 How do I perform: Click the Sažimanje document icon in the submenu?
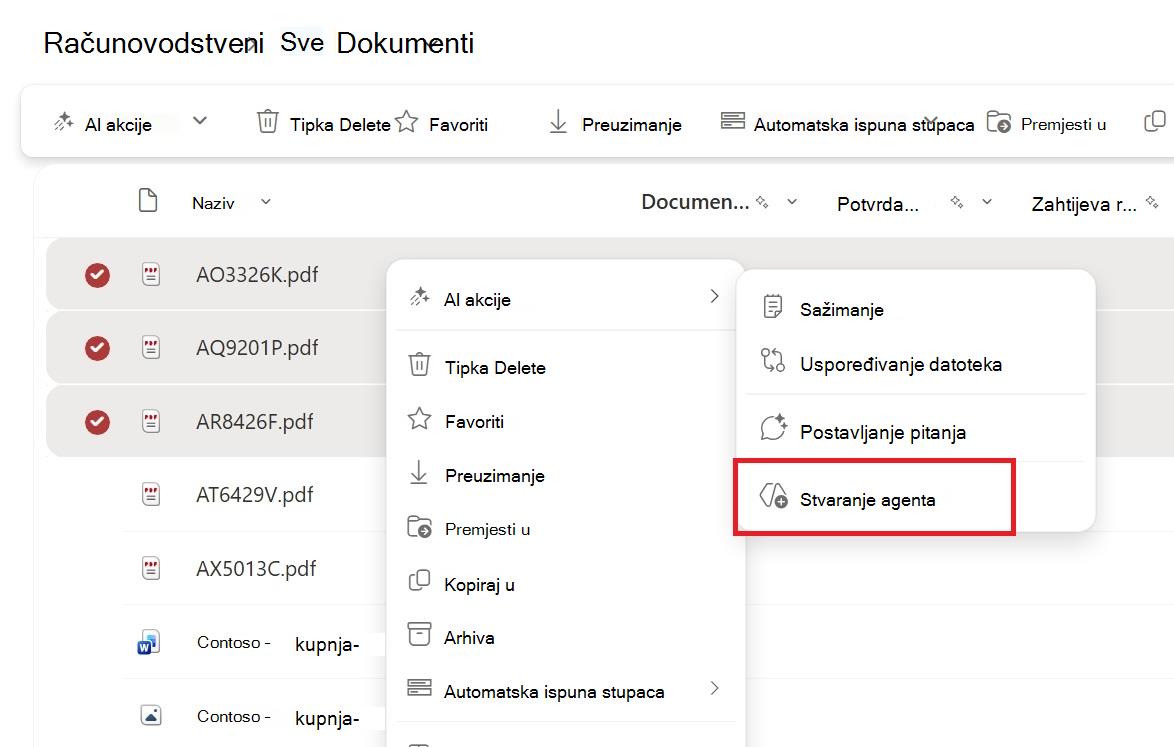773,307
